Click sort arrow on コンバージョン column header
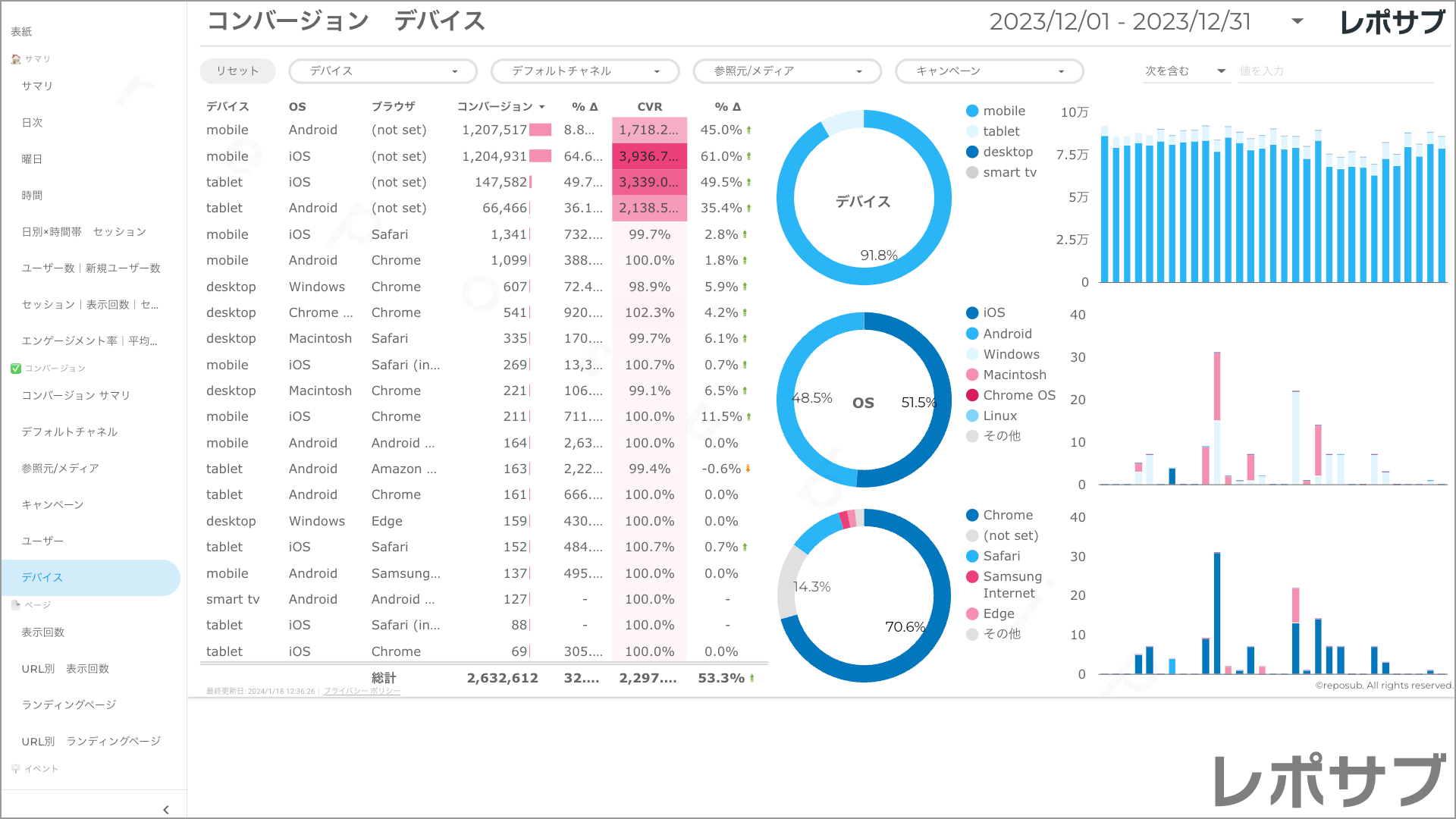This screenshot has height=819, width=1456. 542,107
